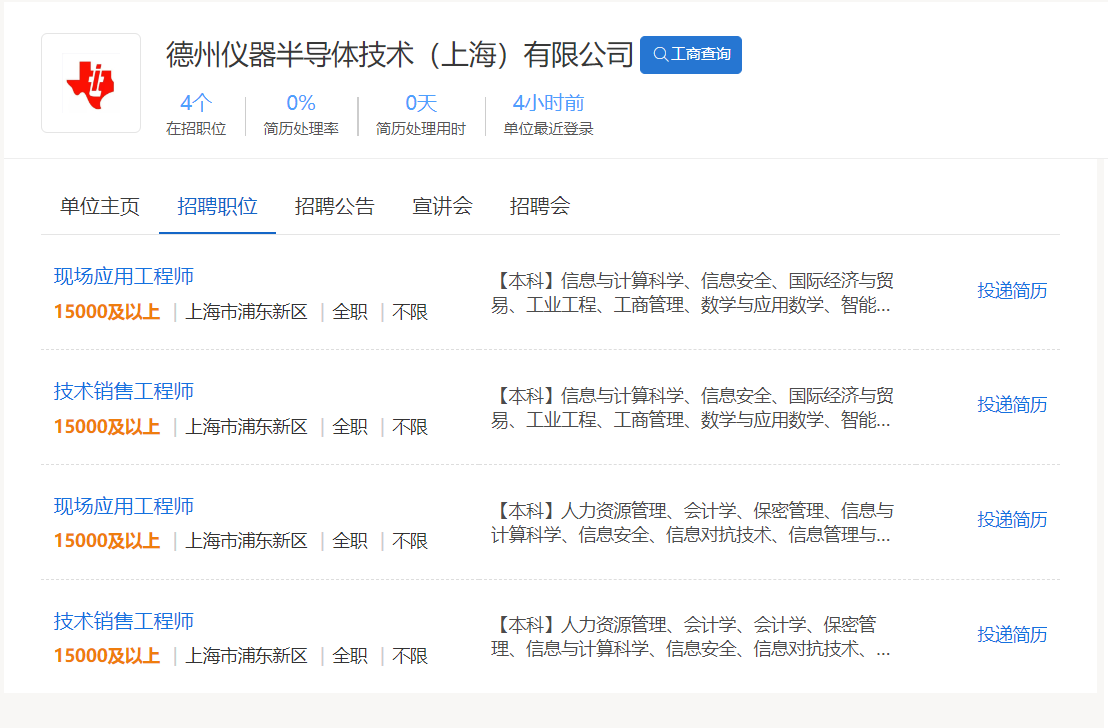Click 投递简历 for last 技术销售工程师
Viewport: 1108px width, 728px height.
pyautogui.click(x=1012, y=635)
